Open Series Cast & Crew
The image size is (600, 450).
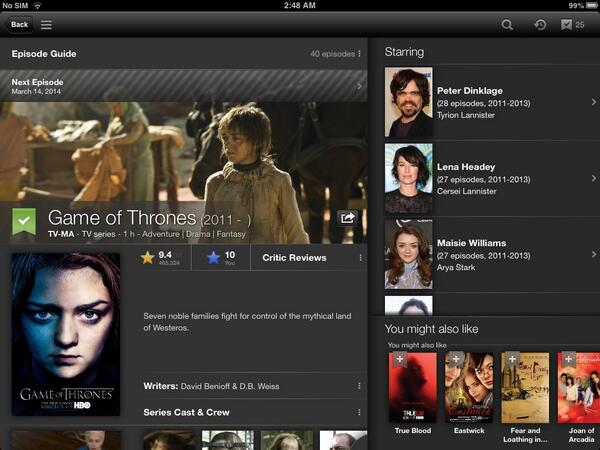point(186,412)
